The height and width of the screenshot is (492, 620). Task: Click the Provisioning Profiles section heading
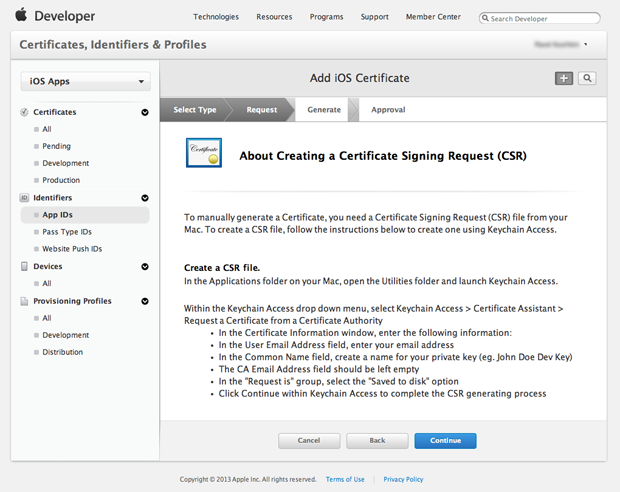(72, 301)
